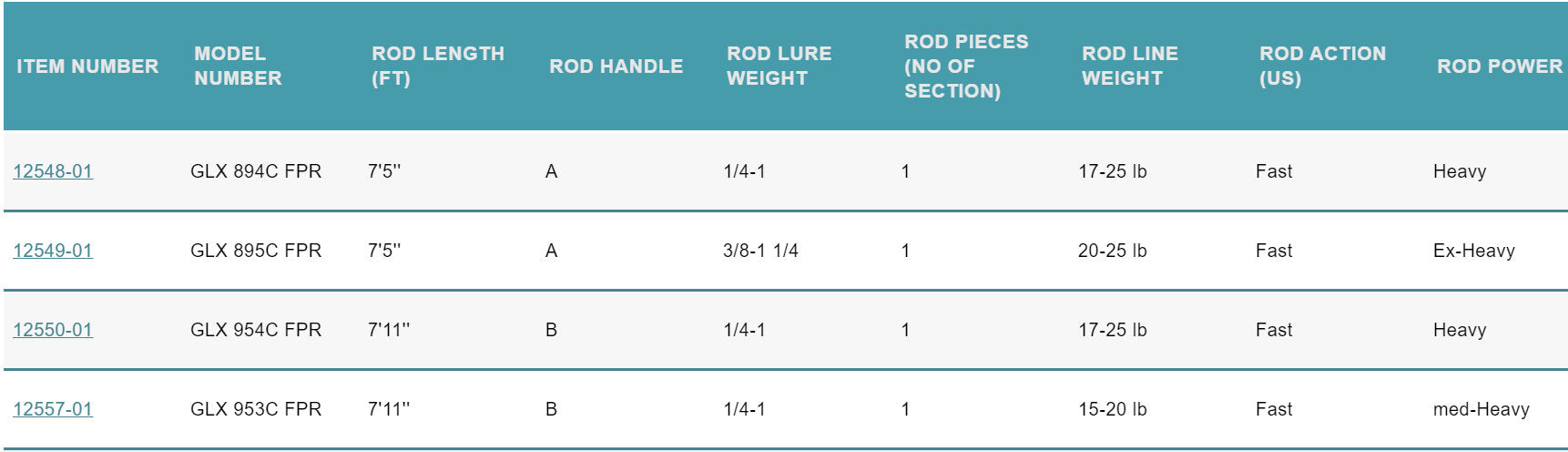
Task: Click the Rod Line Weight header
Action: point(1129,67)
